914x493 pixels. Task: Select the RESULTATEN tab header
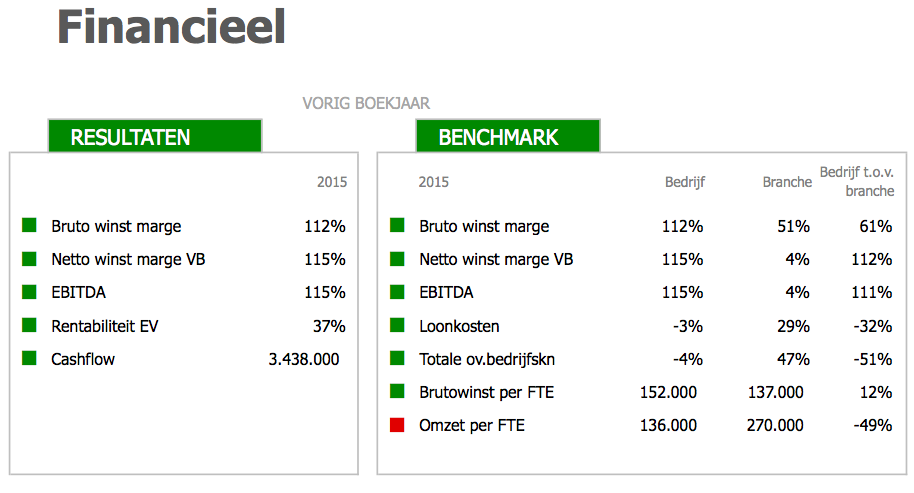(x=155, y=136)
